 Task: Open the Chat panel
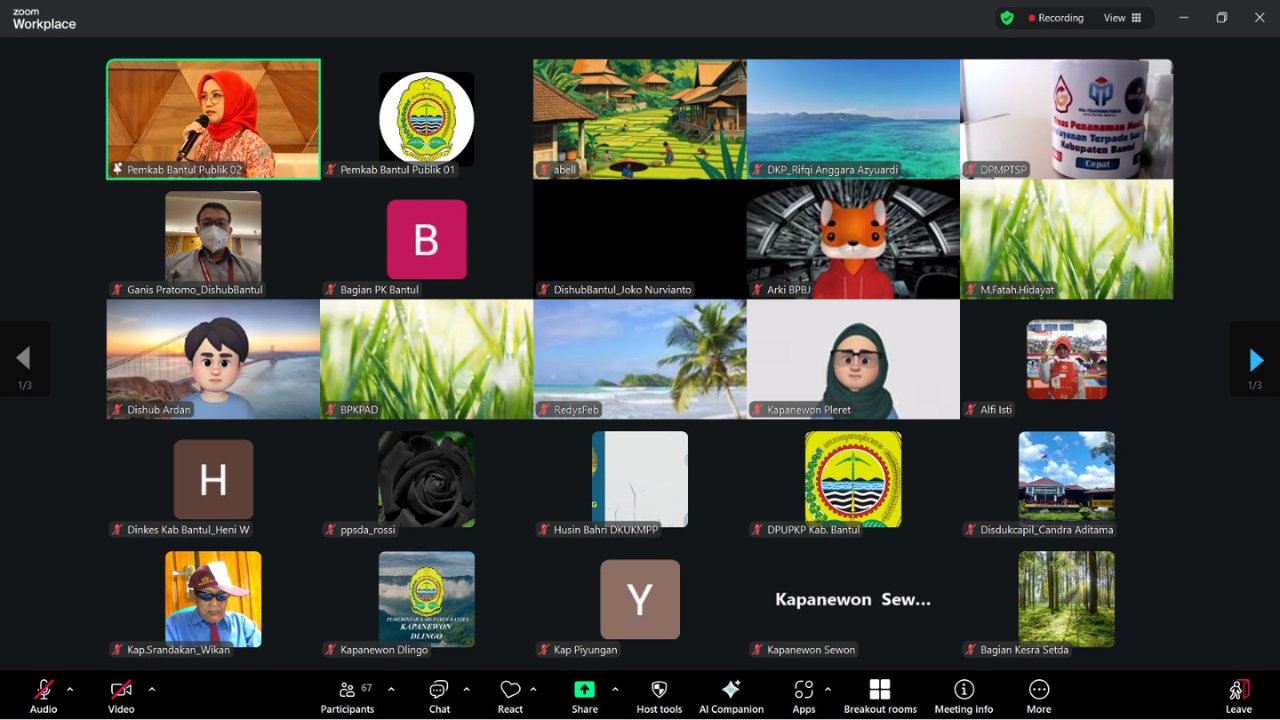(439, 695)
